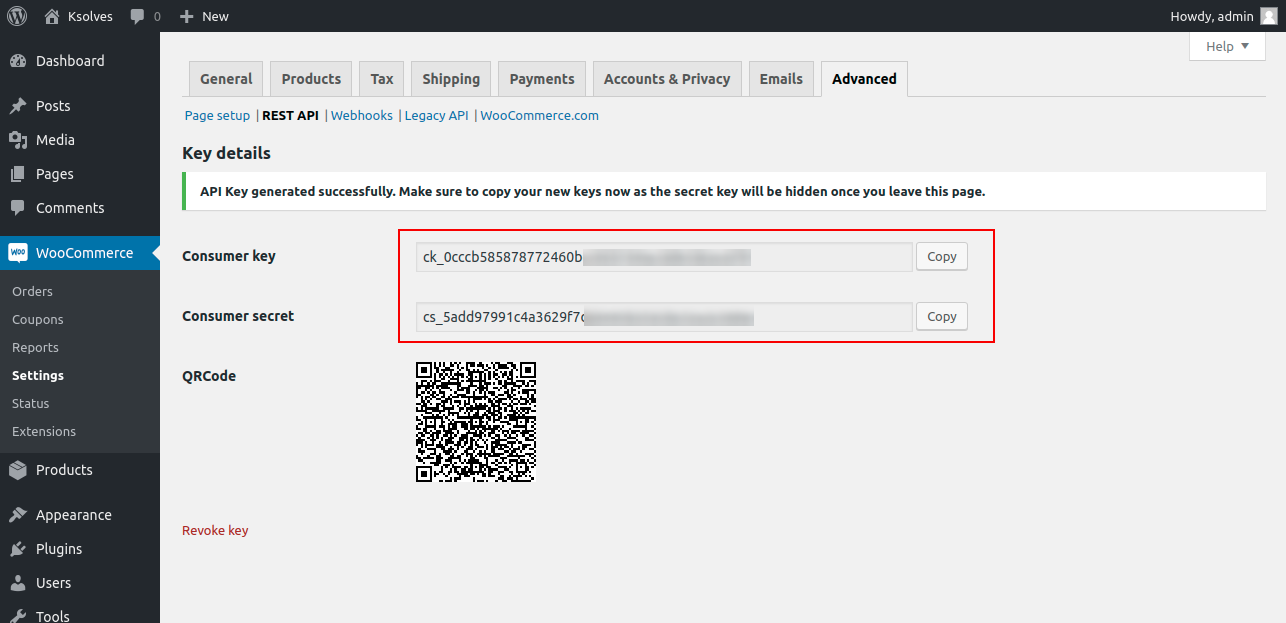Switch to the Shipping tab

(450, 79)
